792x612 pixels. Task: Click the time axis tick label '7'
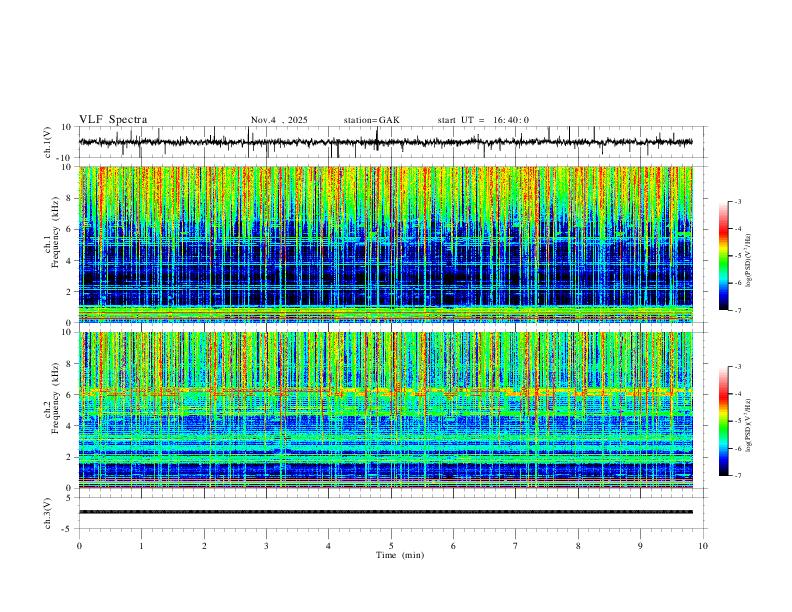pos(516,546)
